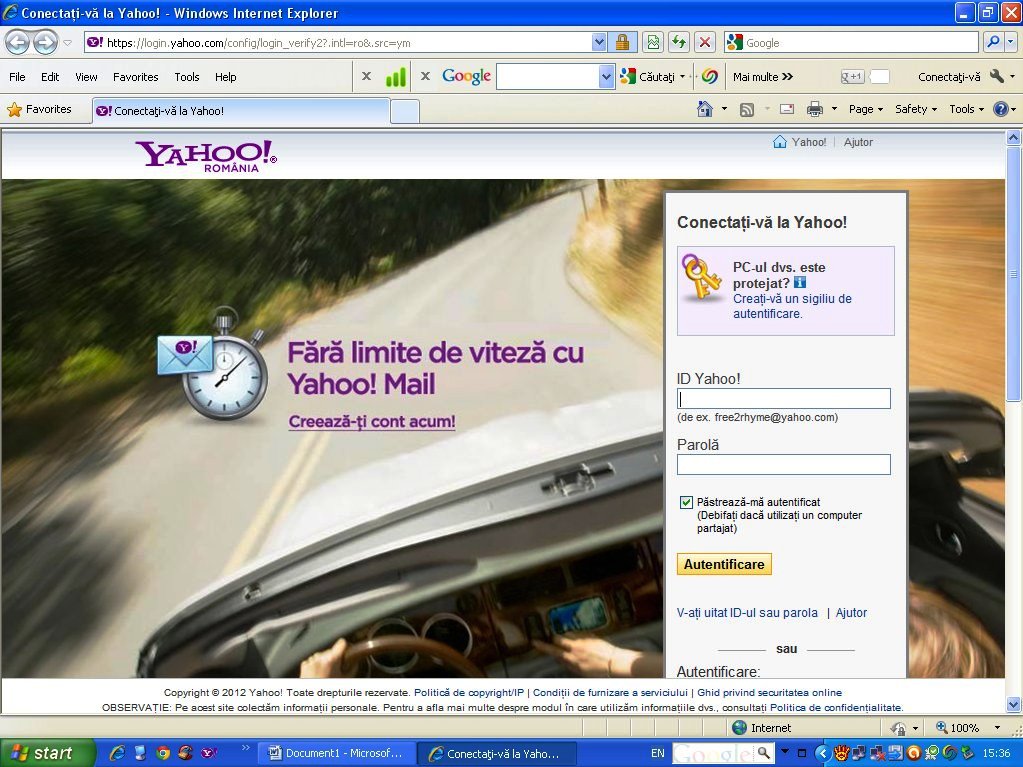Open the Edit menu
Image resolution: width=1023 pixels, height=767 pixels.
tap(50, 77)
